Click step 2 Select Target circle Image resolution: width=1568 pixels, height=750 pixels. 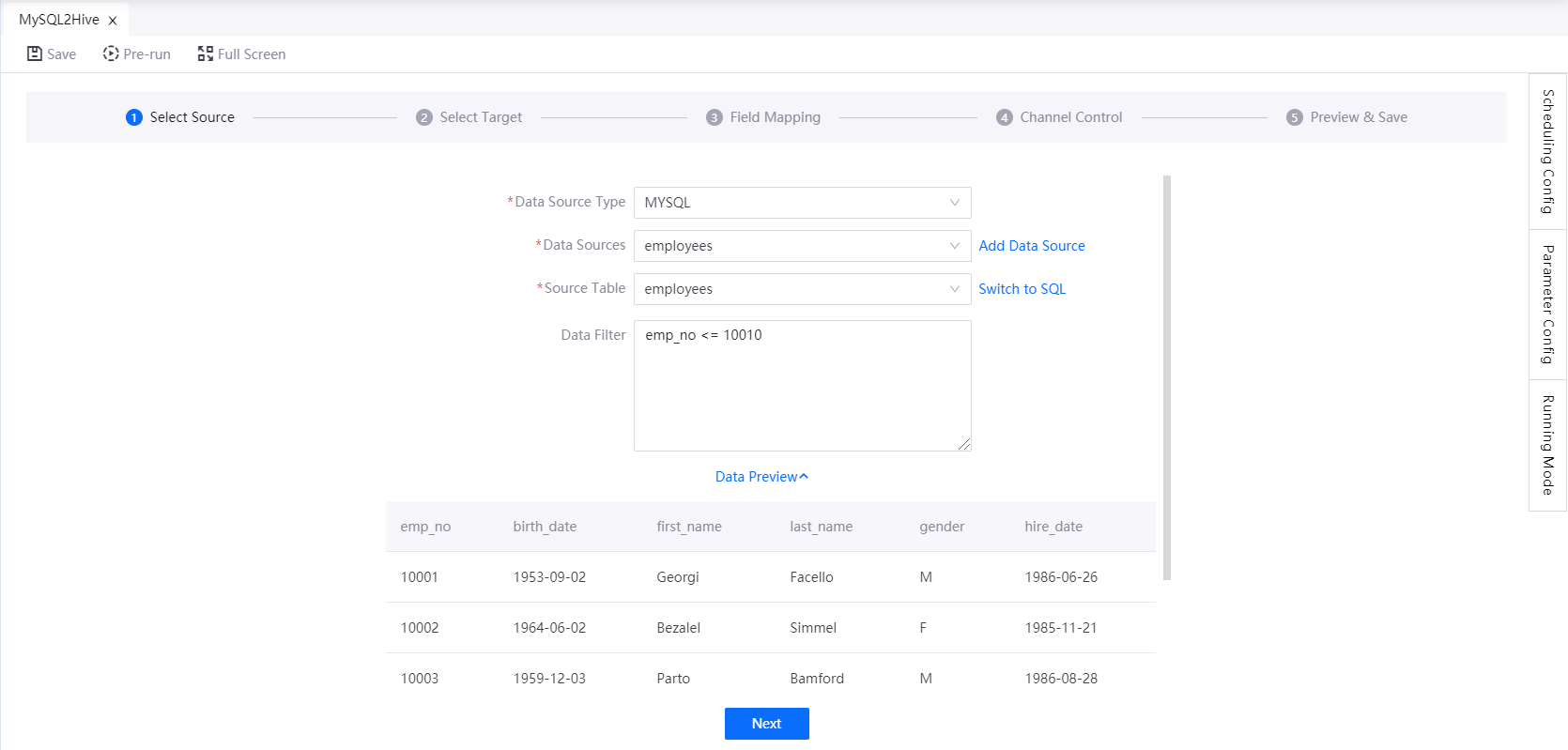[424, 117]
